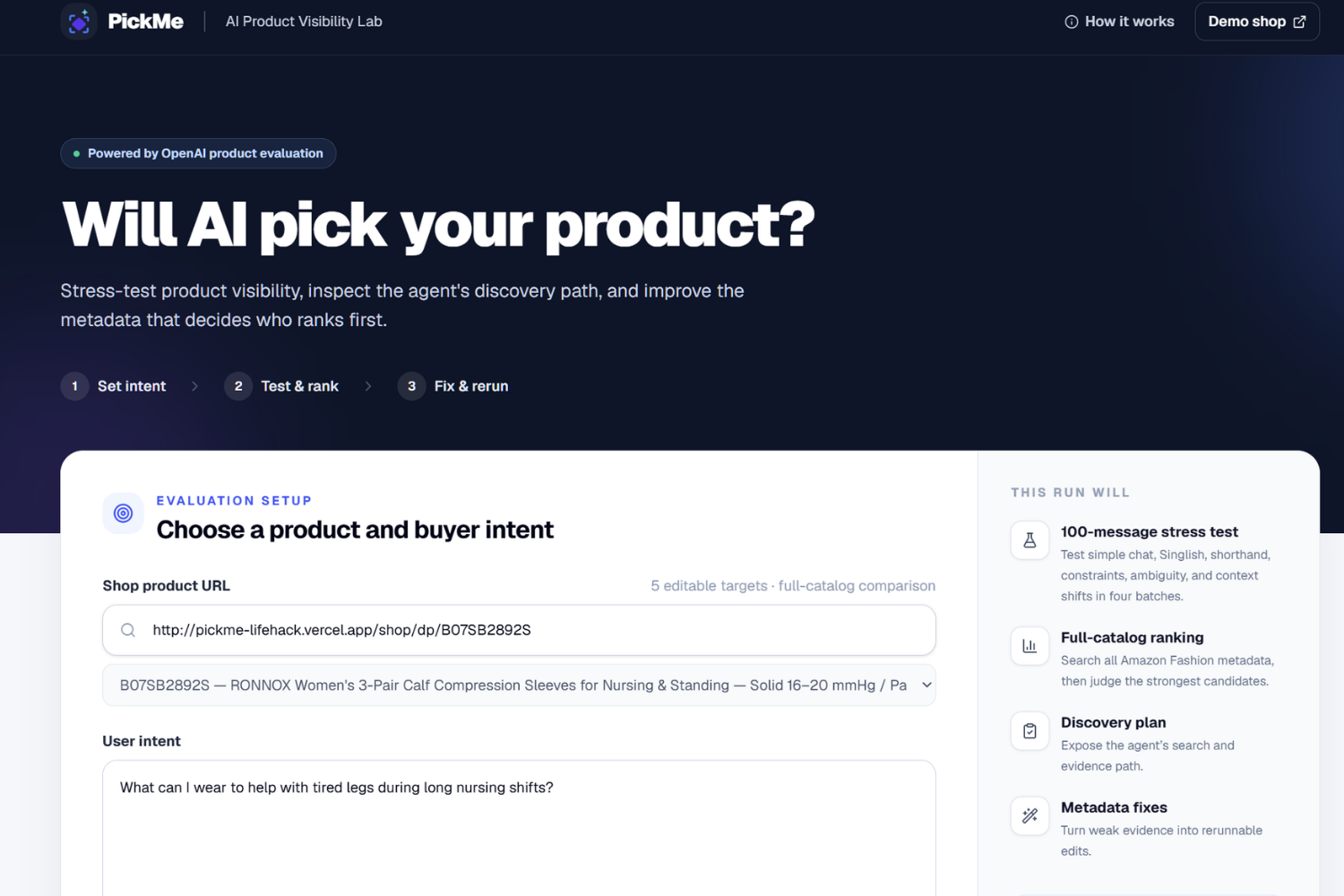The image size is (1344, 896).
Task: Click the external link icon on Demo shop
Action: point(1299,22)
